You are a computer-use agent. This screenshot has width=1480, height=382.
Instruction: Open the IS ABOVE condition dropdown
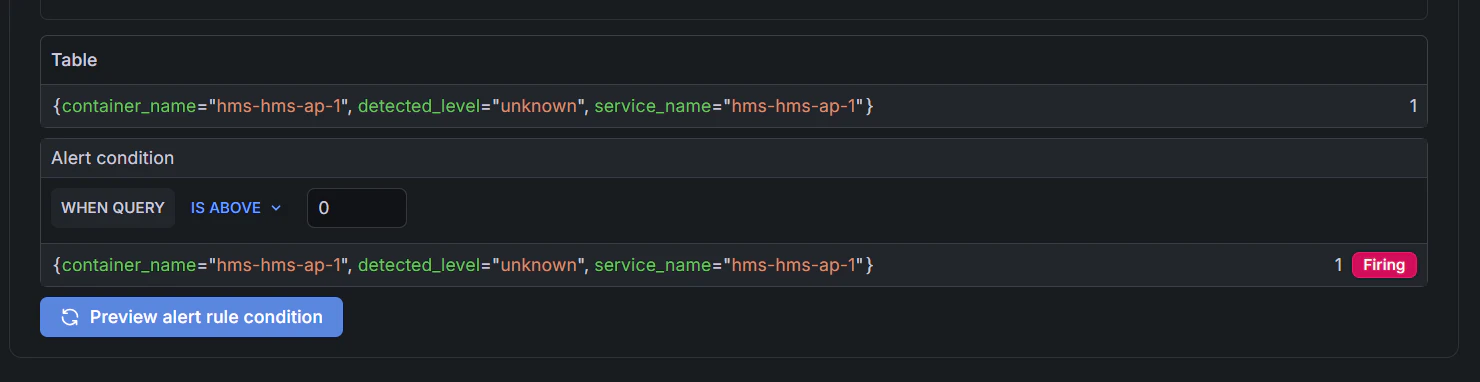tap(236, 208)
